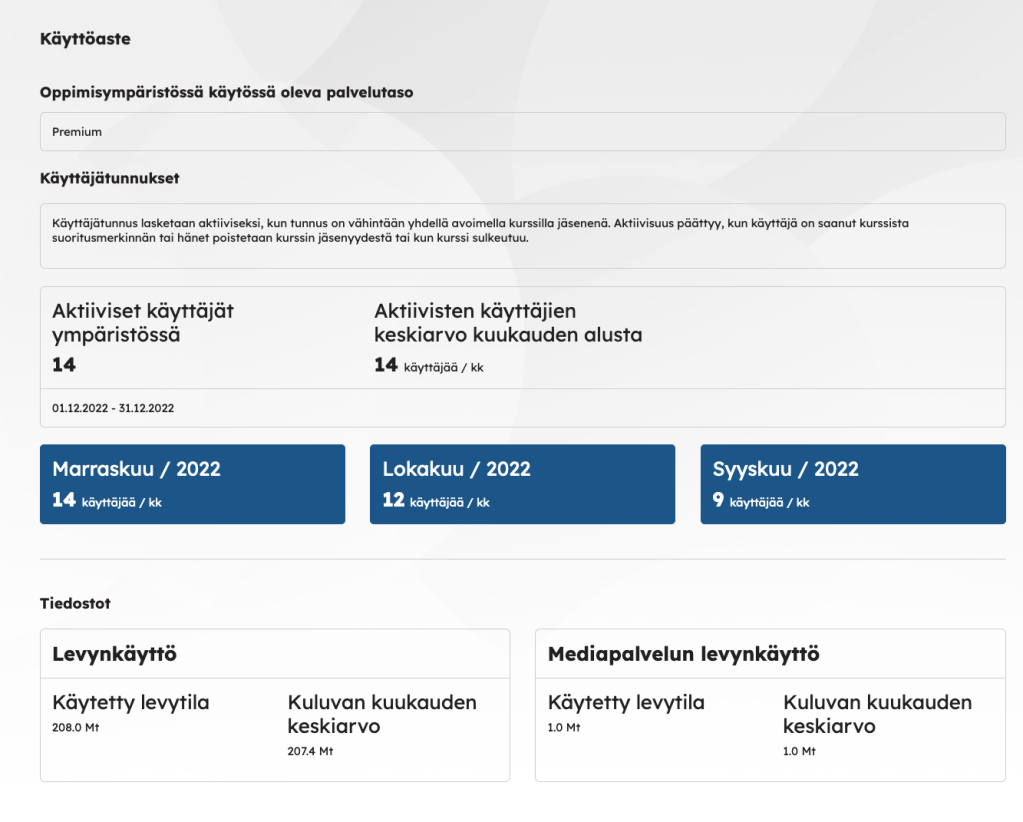1023x822 pixels.
Task: Click the Mediapalvelun levynkäyttö panel title
Action: pyautogui.click(x=683, y=654)
